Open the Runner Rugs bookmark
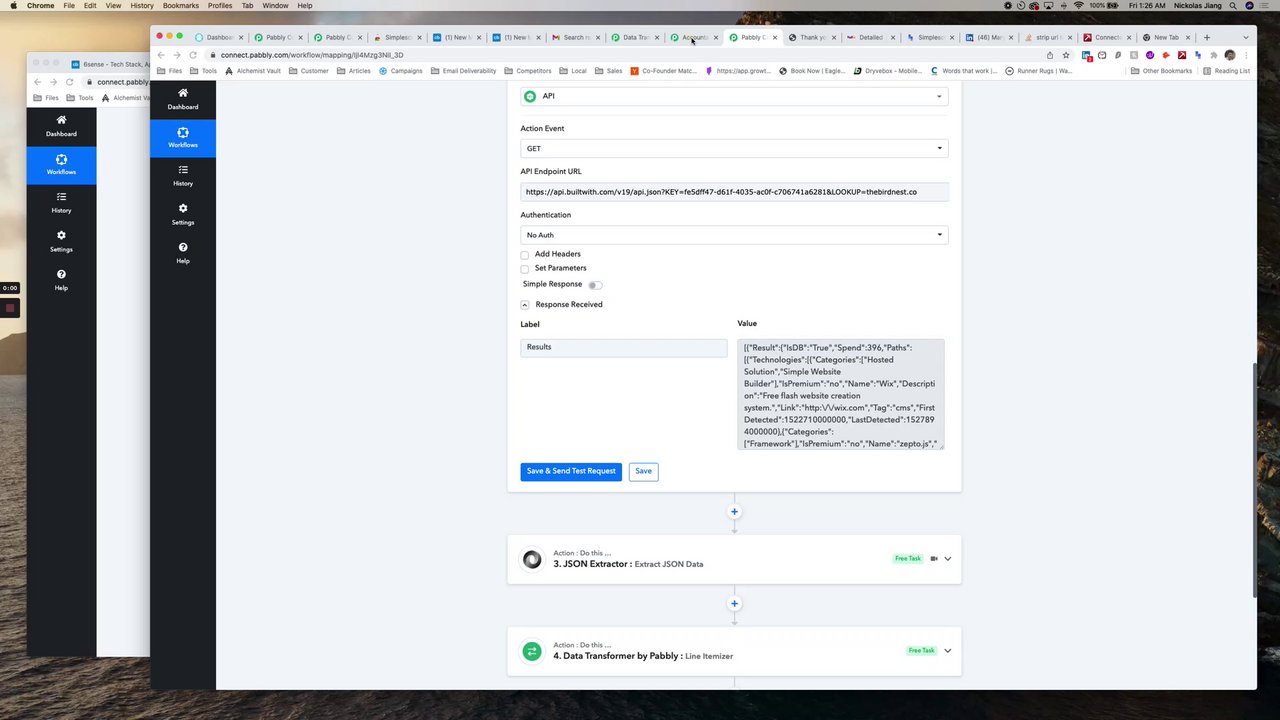Image resolution: width=1280 pixels, height=720 pixels. tap(1039, 71)
